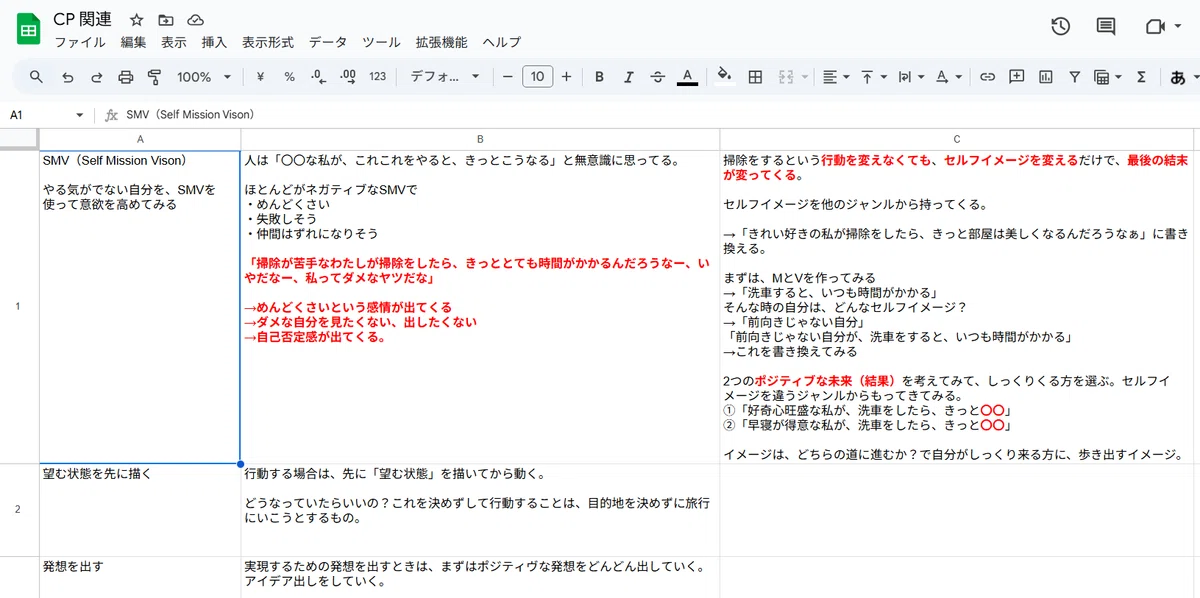Redo the last action

pyautogui.click(x=97, y=77)
